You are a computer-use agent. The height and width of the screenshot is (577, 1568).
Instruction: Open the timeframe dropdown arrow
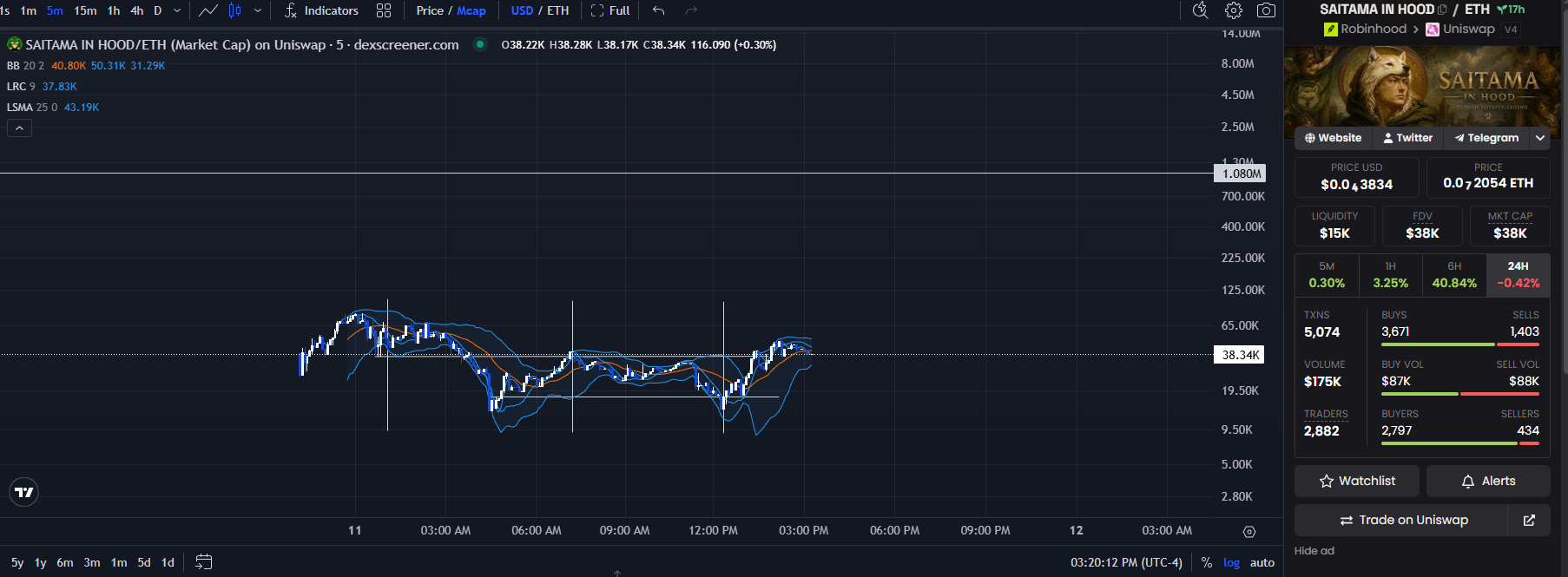click(x=177, y=10)
